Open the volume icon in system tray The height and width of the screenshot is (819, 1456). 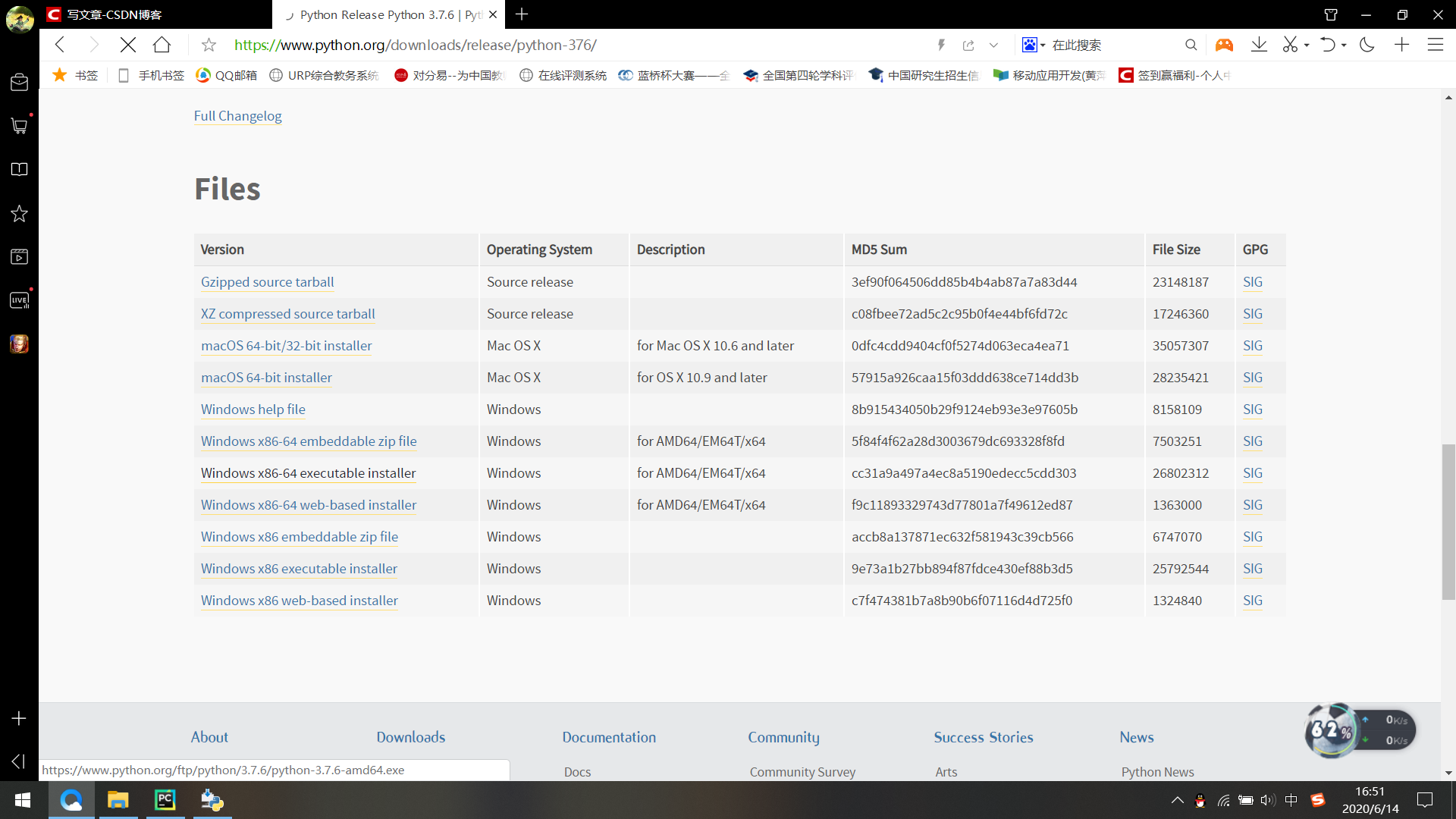[x=1267, y=800]
